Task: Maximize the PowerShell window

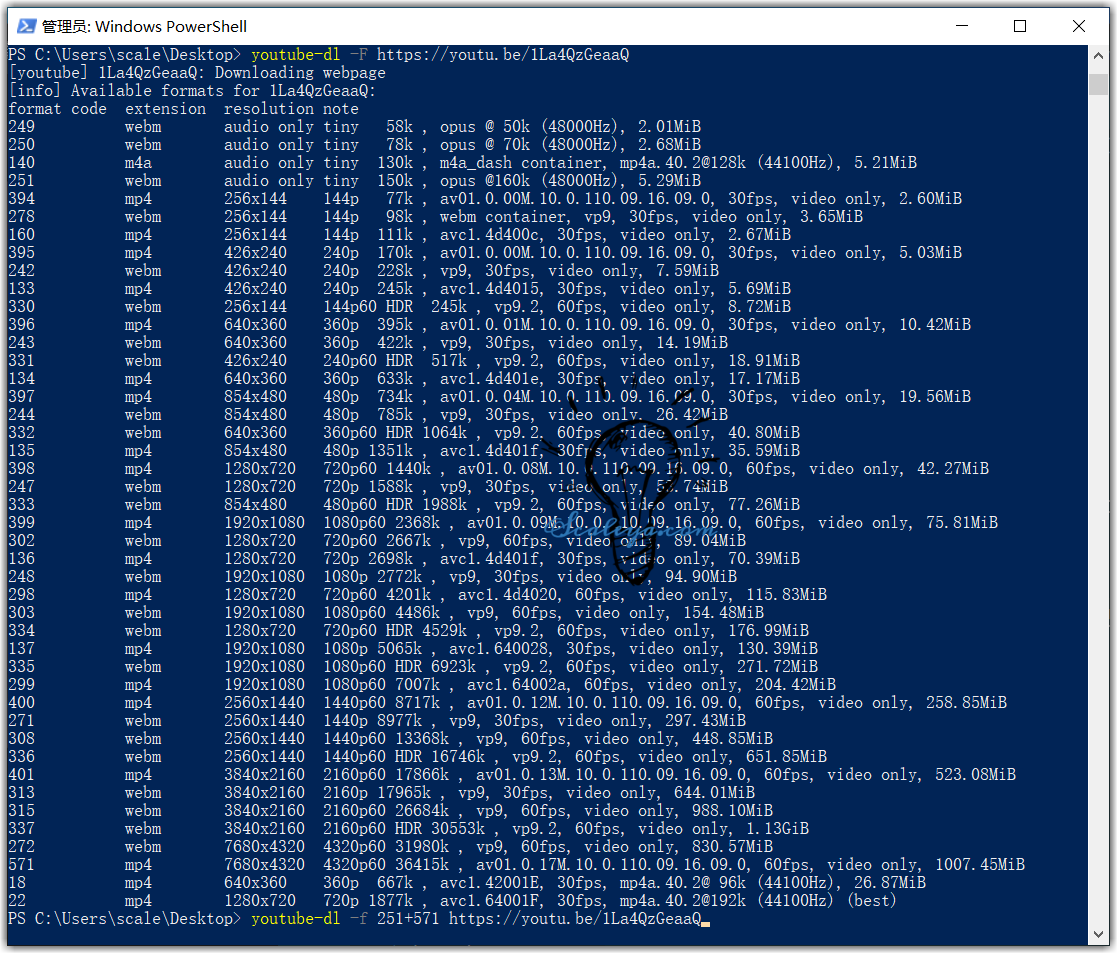Action: pyautogui.click(x=1020, y=26)
